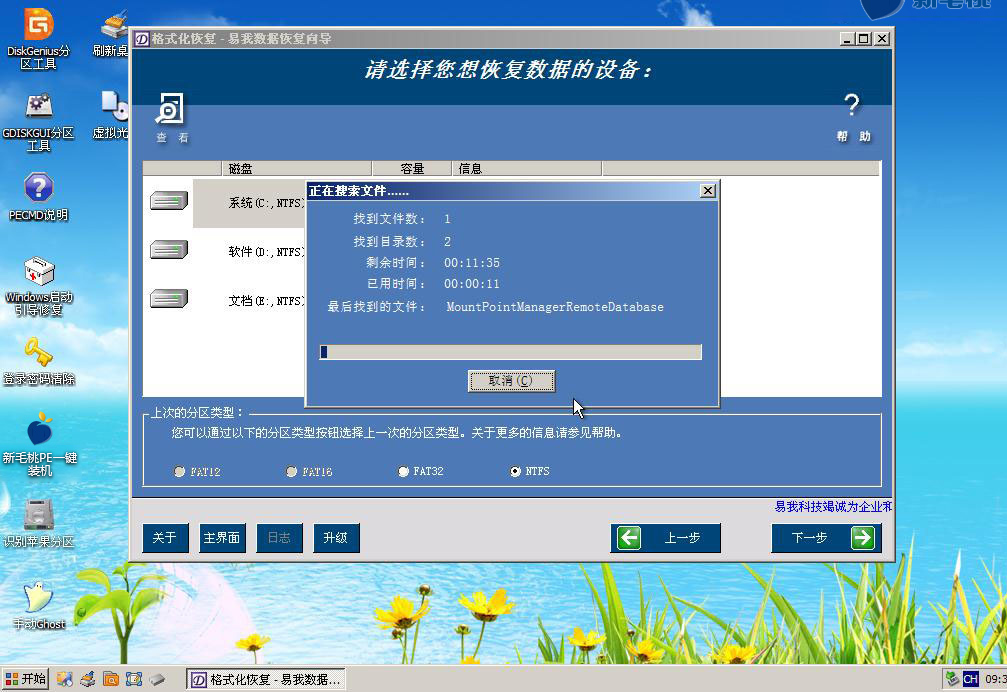Switch to 格式化恢复 taskbar window button
This screenshot has width=1007, height=692.
[265, 679]
